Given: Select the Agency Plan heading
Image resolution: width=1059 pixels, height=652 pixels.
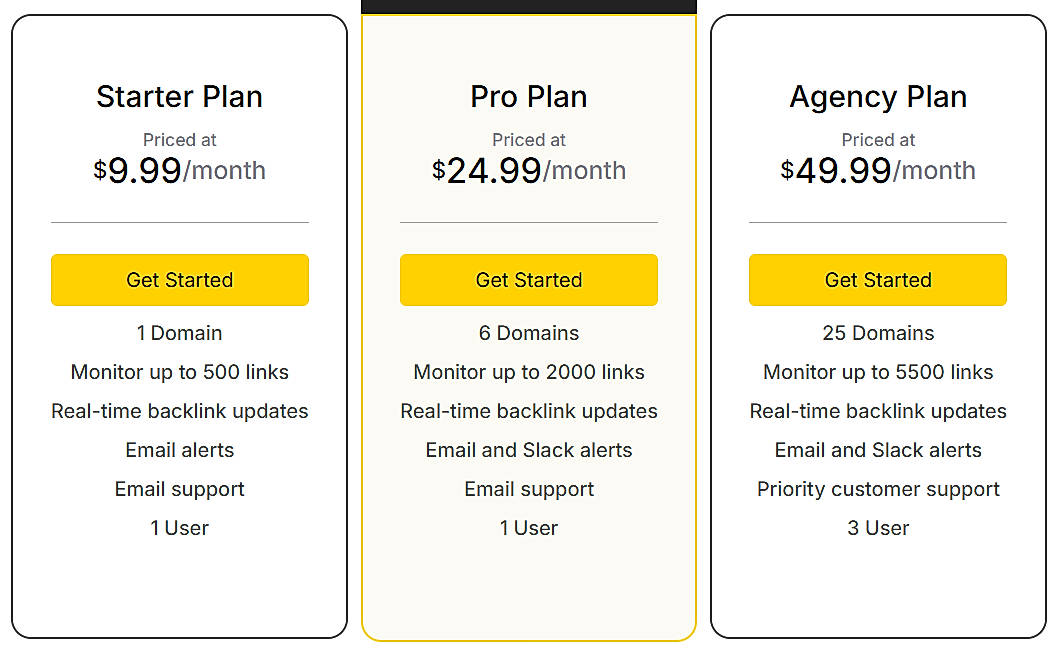Looking at the screenshot, I should point(877,96).
